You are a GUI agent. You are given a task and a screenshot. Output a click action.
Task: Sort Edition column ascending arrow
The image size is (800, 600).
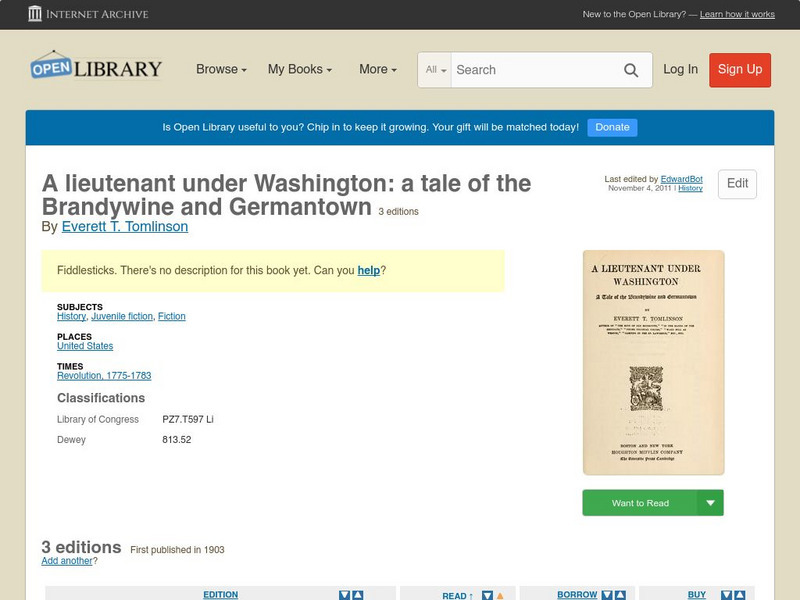[358, 595]
